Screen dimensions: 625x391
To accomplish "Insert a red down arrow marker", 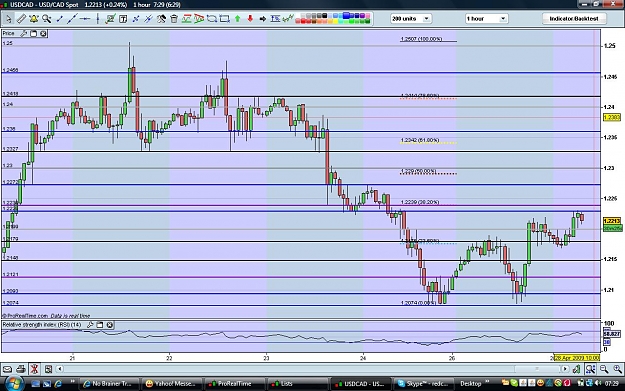I will pyautogui.click(x=250, y=19).
